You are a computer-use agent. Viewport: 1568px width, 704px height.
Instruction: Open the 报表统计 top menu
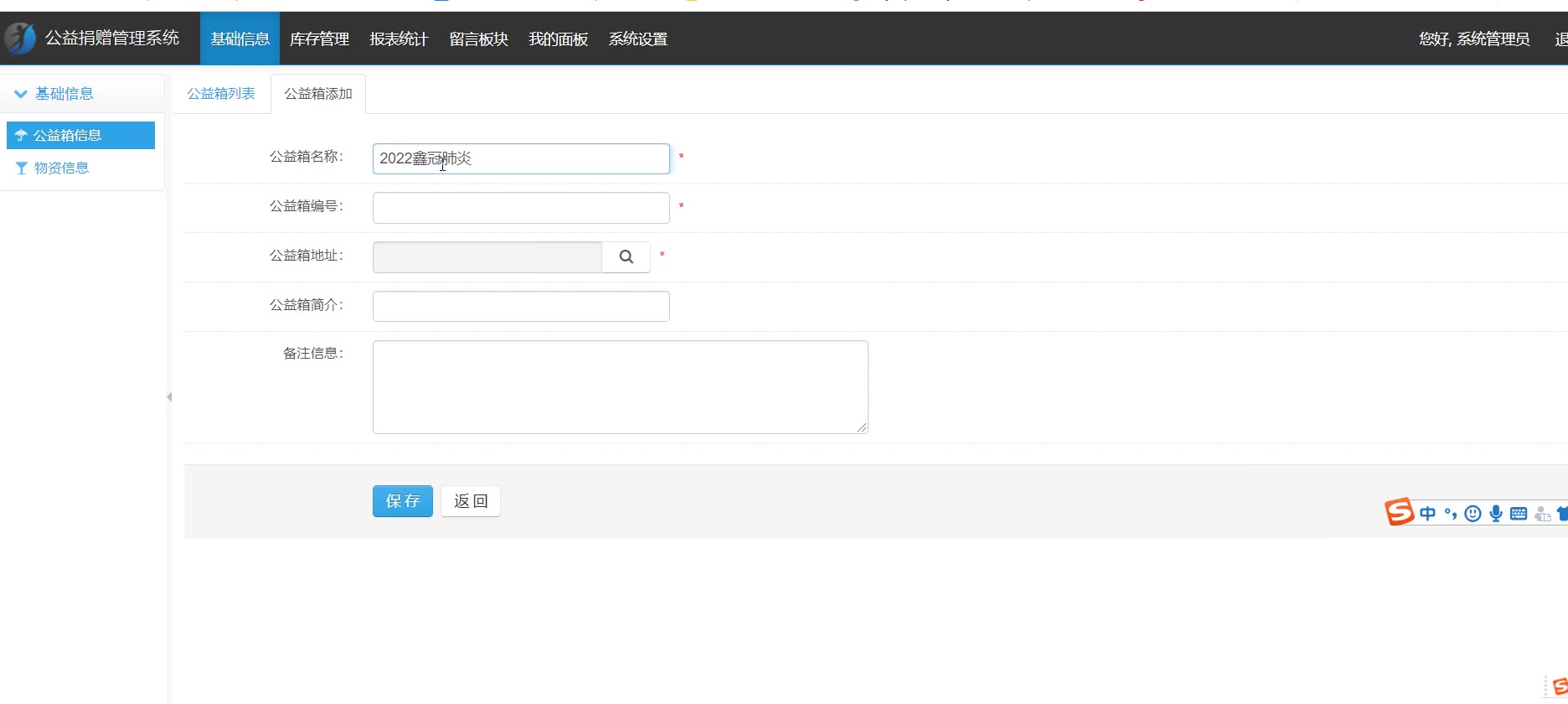[399, 39]
